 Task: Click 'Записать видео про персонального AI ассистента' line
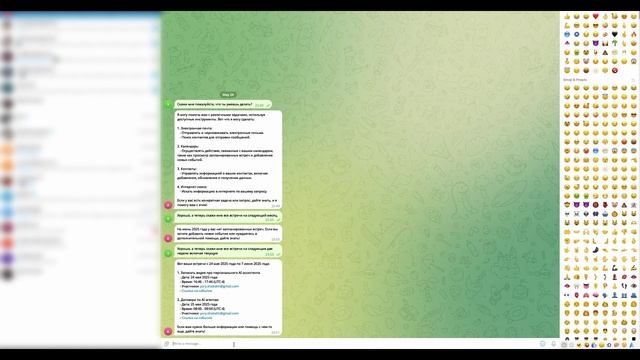(218, 273)
